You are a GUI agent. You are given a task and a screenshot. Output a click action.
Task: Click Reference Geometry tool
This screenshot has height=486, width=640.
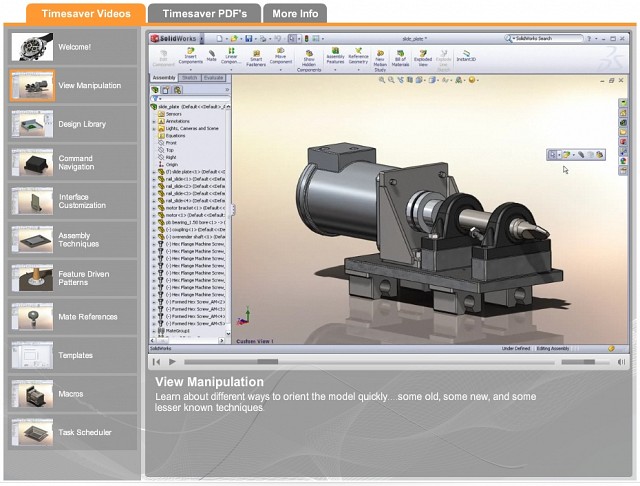pyautogui.click(x=358, y=55)
